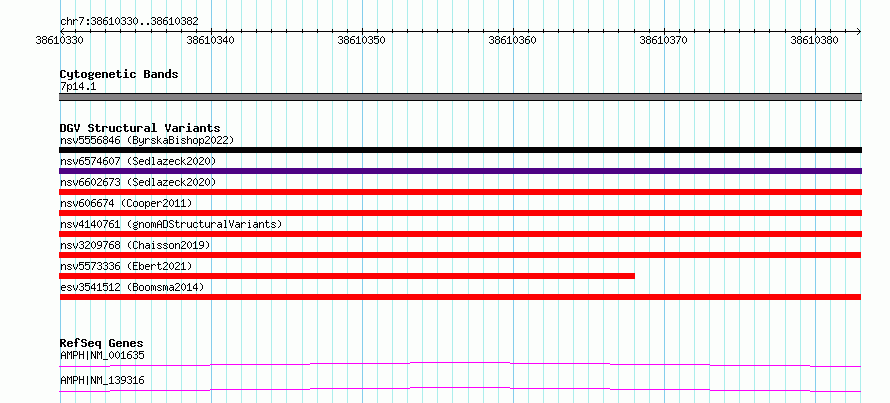Click the 38610360 ruler coordinate

pyautogui.click(x=513, y=40)
